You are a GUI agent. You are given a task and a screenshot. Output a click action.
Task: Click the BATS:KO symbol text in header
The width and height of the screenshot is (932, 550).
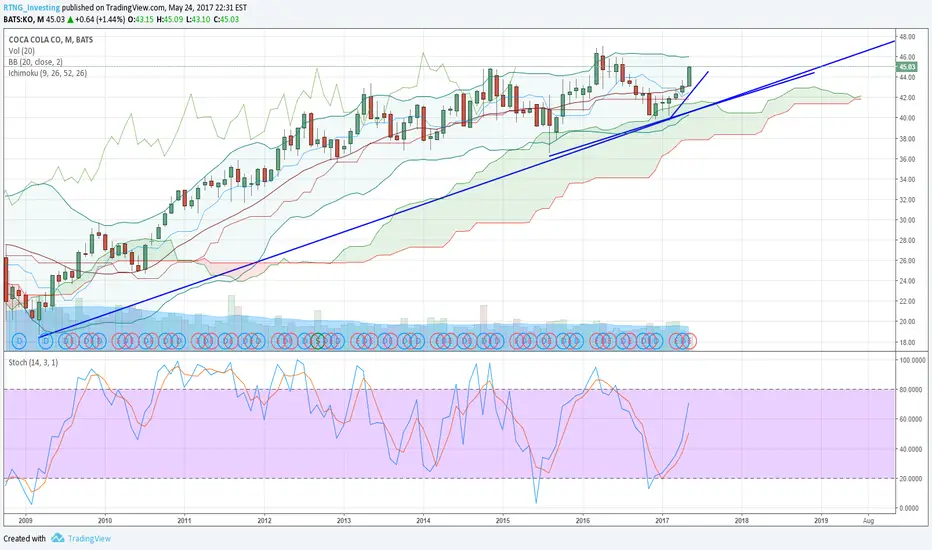click(17, 19)
